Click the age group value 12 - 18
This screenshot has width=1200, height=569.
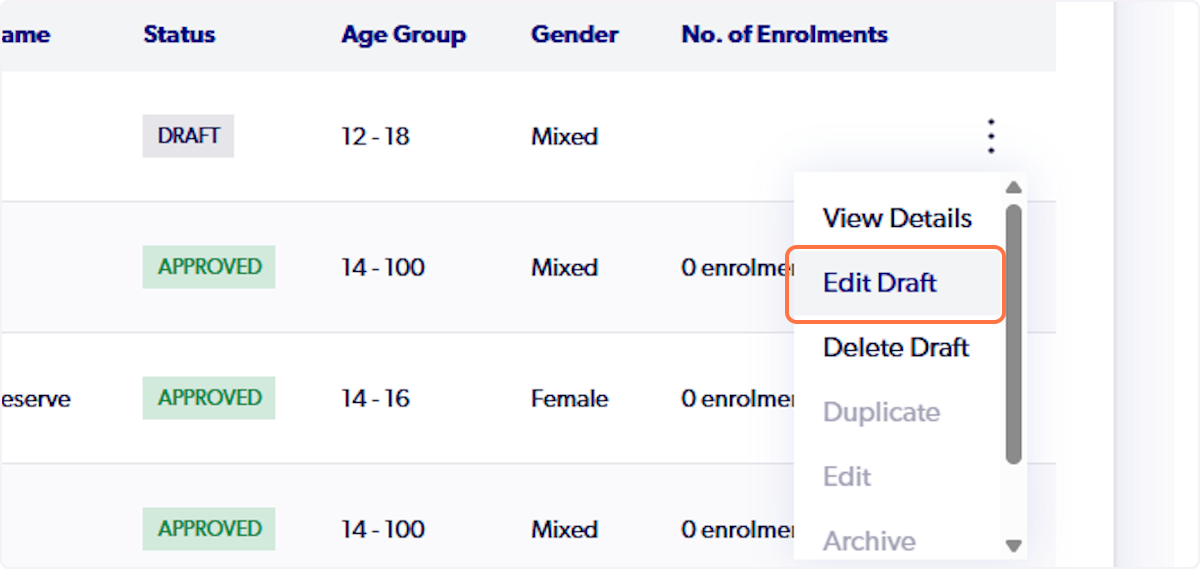pos(375,137)
